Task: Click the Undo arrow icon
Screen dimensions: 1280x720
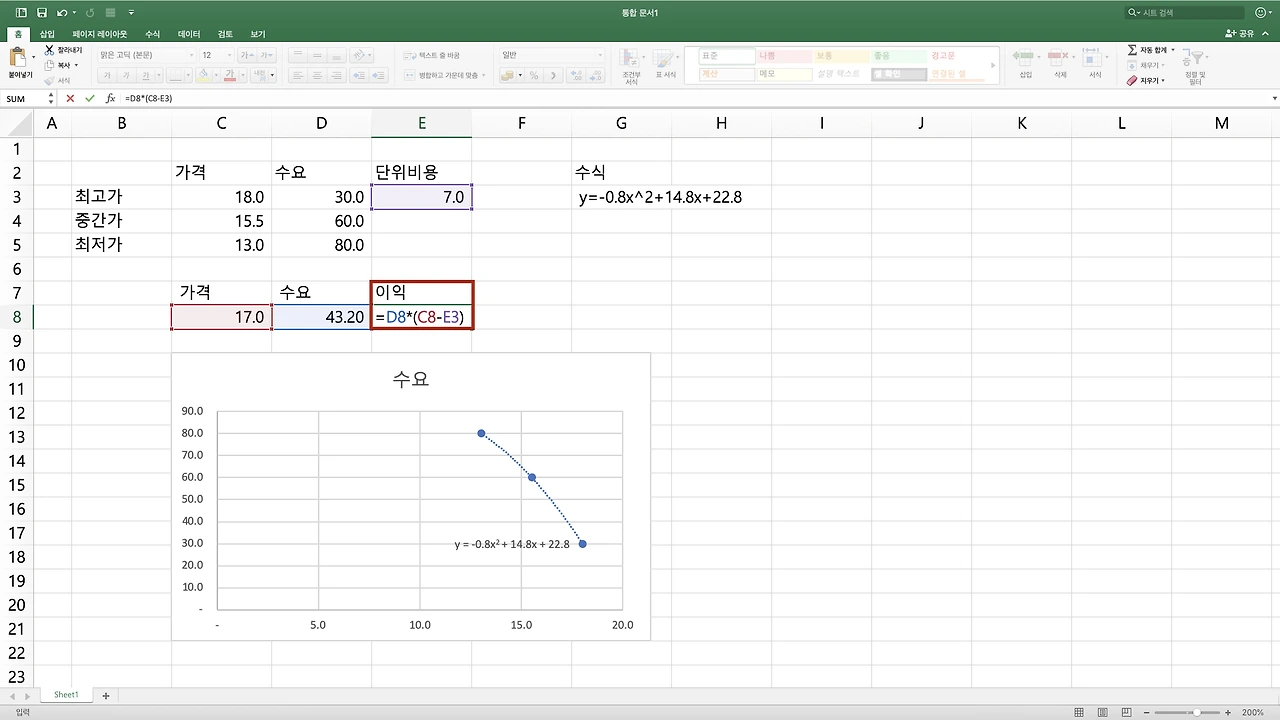Action: click(62, 13)
